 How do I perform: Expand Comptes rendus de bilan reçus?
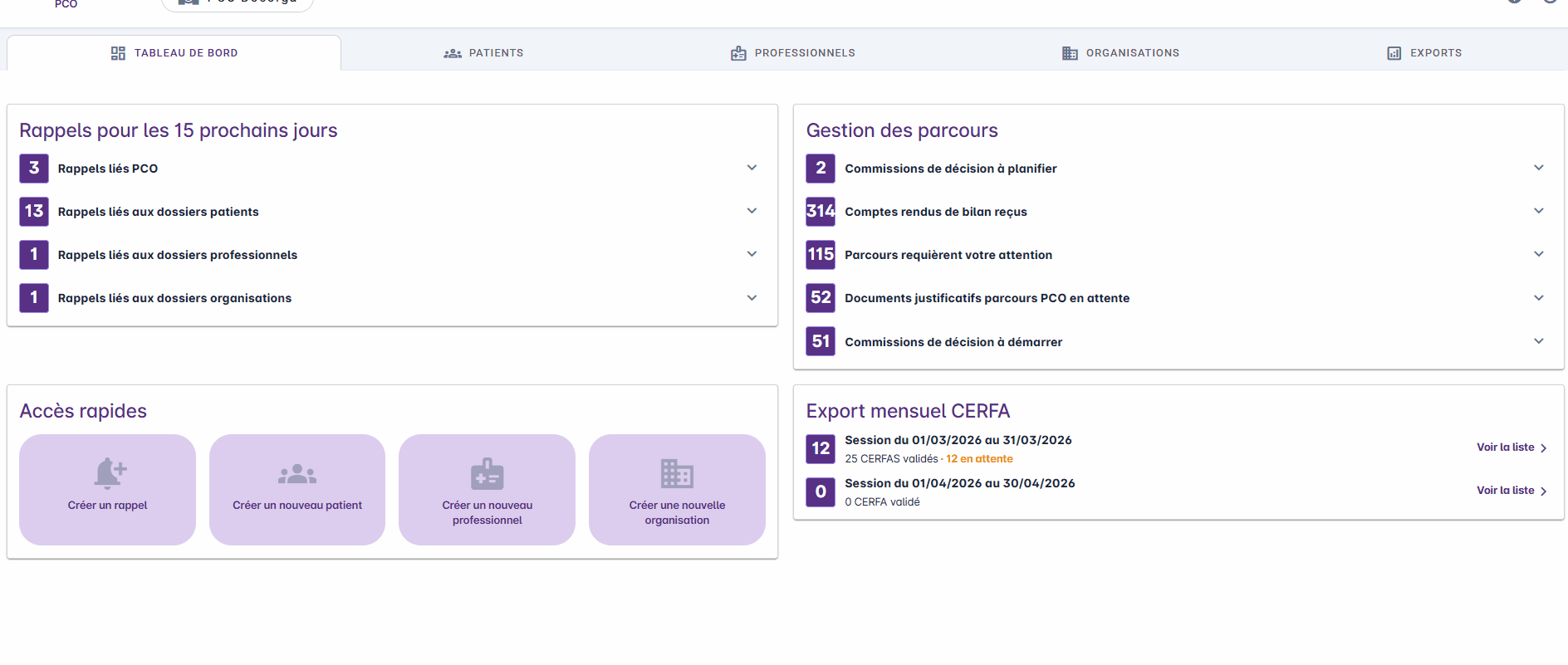(1538, 211)
